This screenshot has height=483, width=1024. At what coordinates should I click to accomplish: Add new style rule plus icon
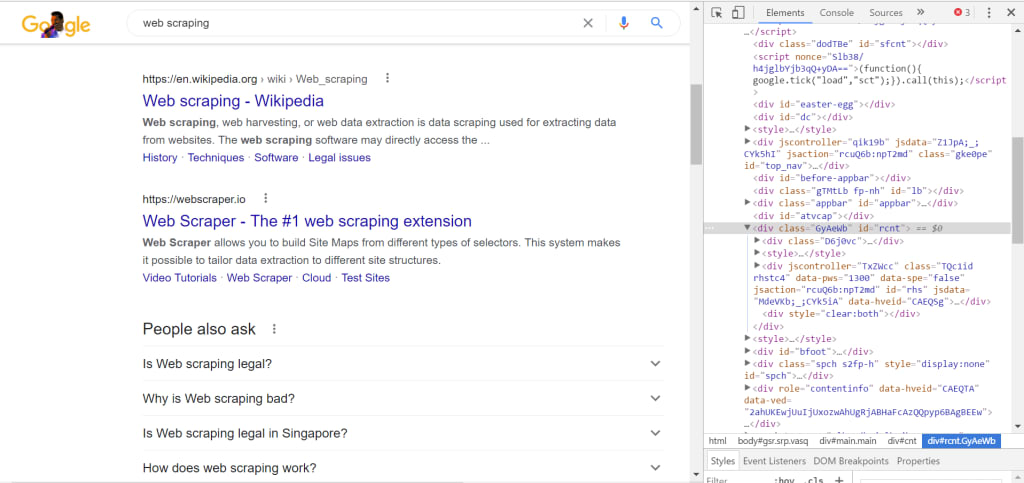click(839, 480)
